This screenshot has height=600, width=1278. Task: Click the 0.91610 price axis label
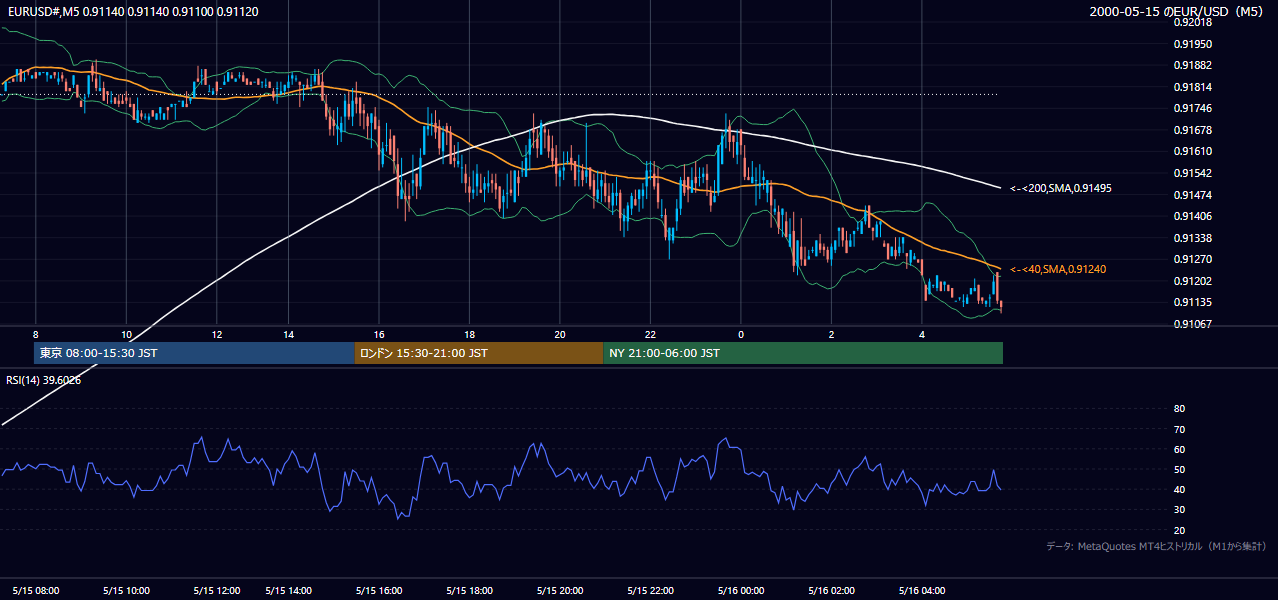tap(1194, 151)
